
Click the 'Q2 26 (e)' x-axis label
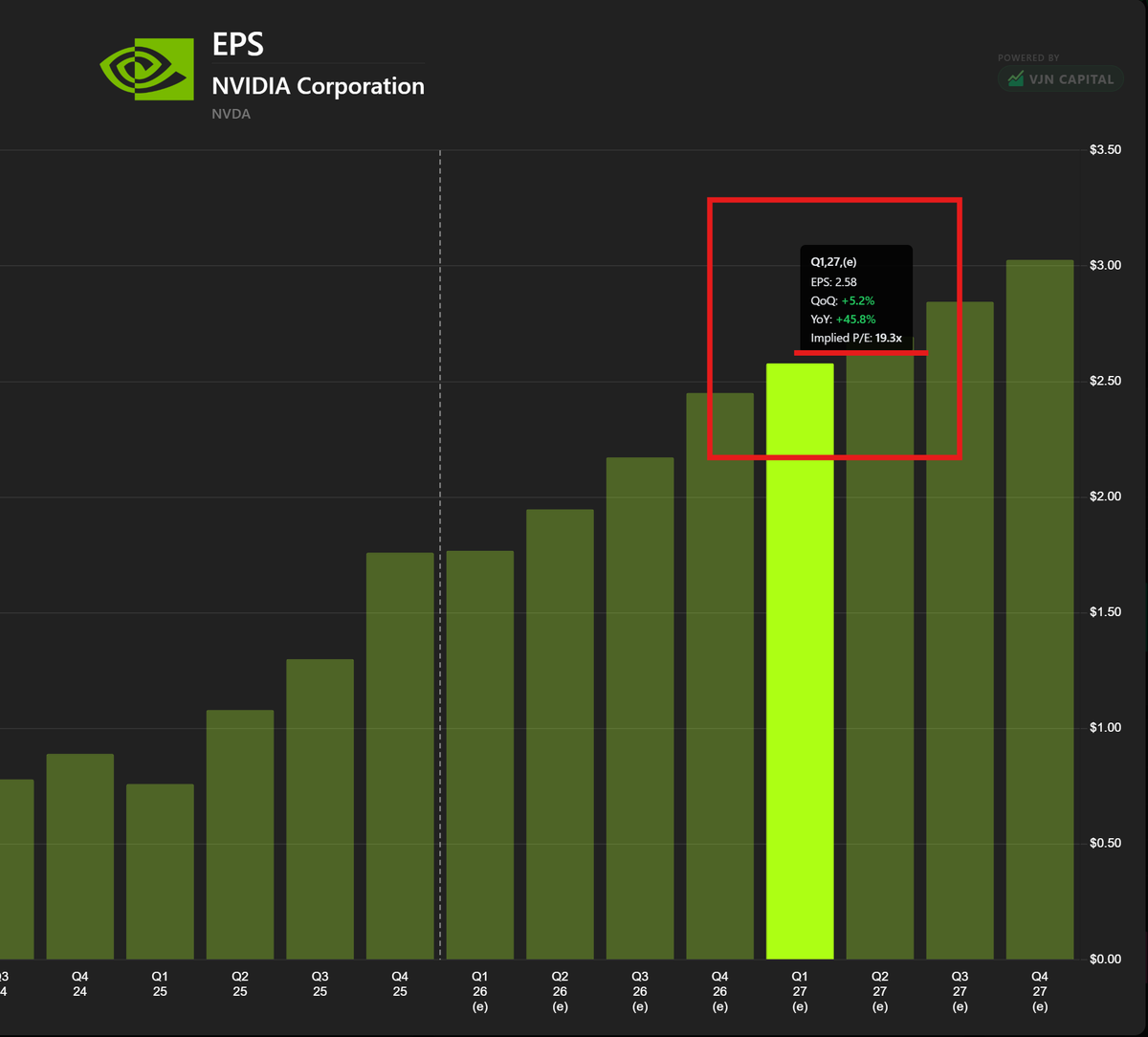pyautogui.click(x=560, y=992)
